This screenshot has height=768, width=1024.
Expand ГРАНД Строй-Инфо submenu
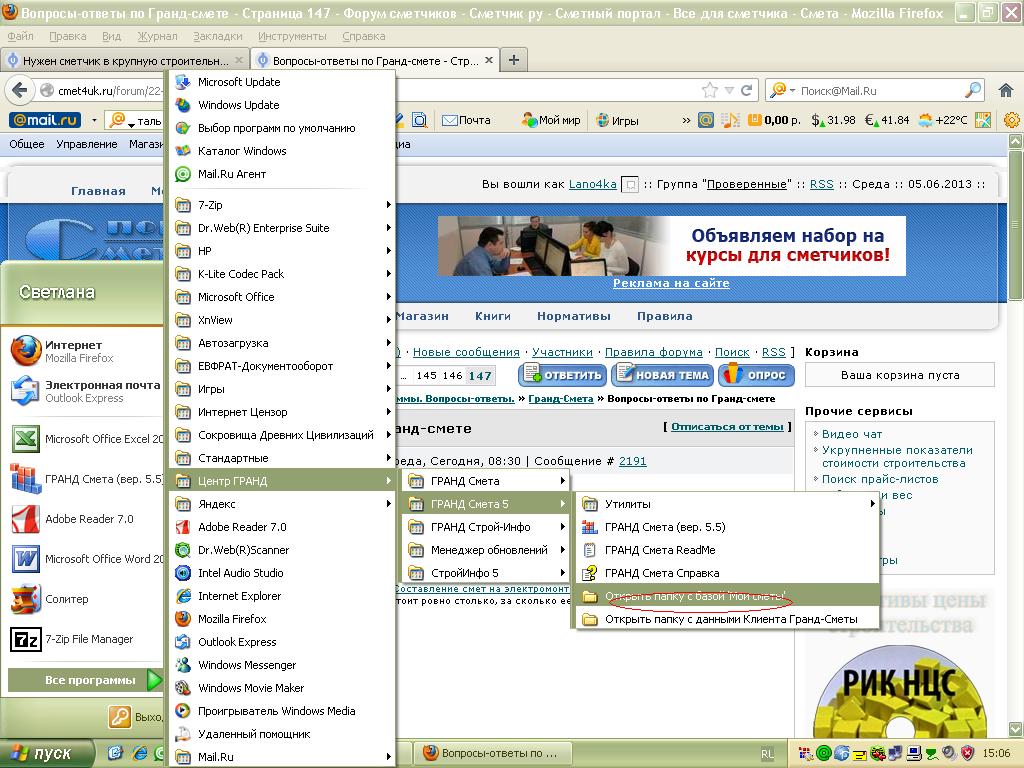[485, 527]
